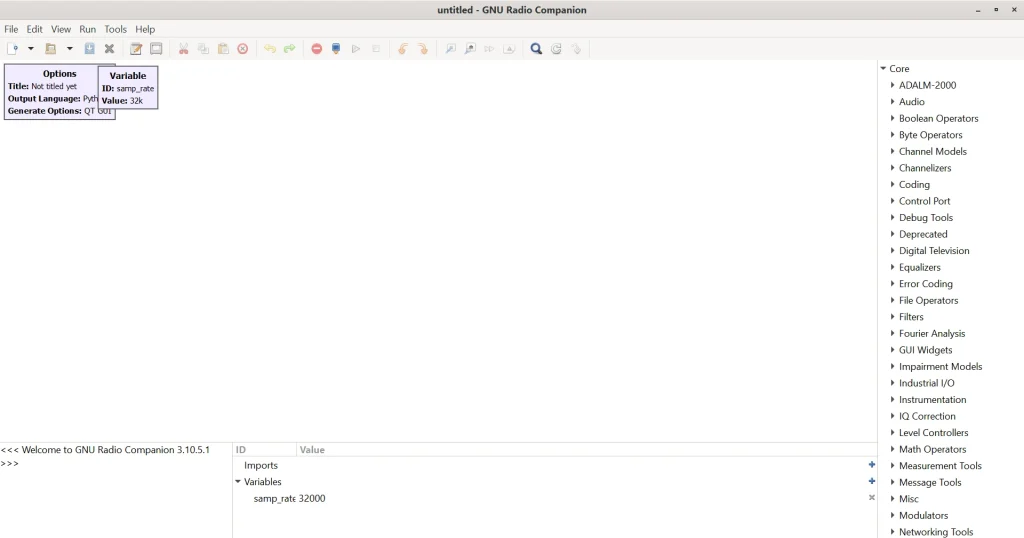
Task: Find blocks with magnifier icon
Action: pyautogui.click(x=536, y=49)
